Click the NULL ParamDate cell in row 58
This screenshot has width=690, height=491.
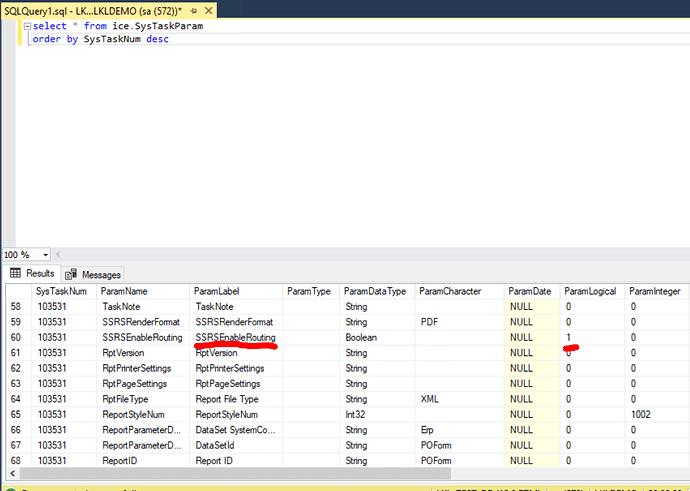(x=532, y=307)
